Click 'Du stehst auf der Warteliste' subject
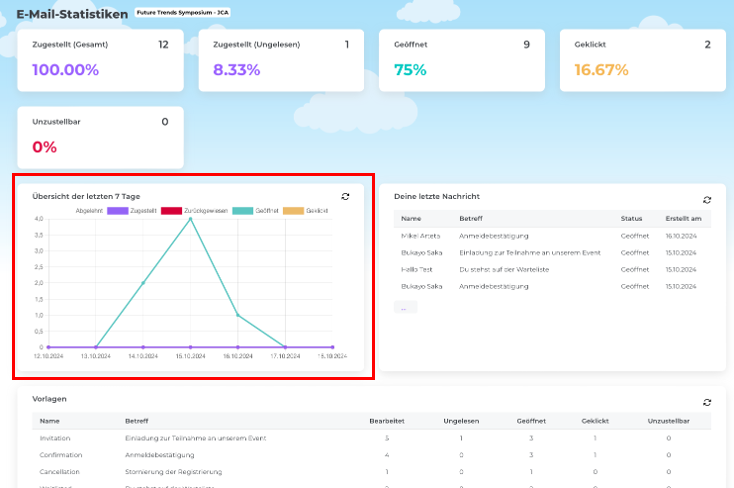734x488 pixels. (504, 270)
